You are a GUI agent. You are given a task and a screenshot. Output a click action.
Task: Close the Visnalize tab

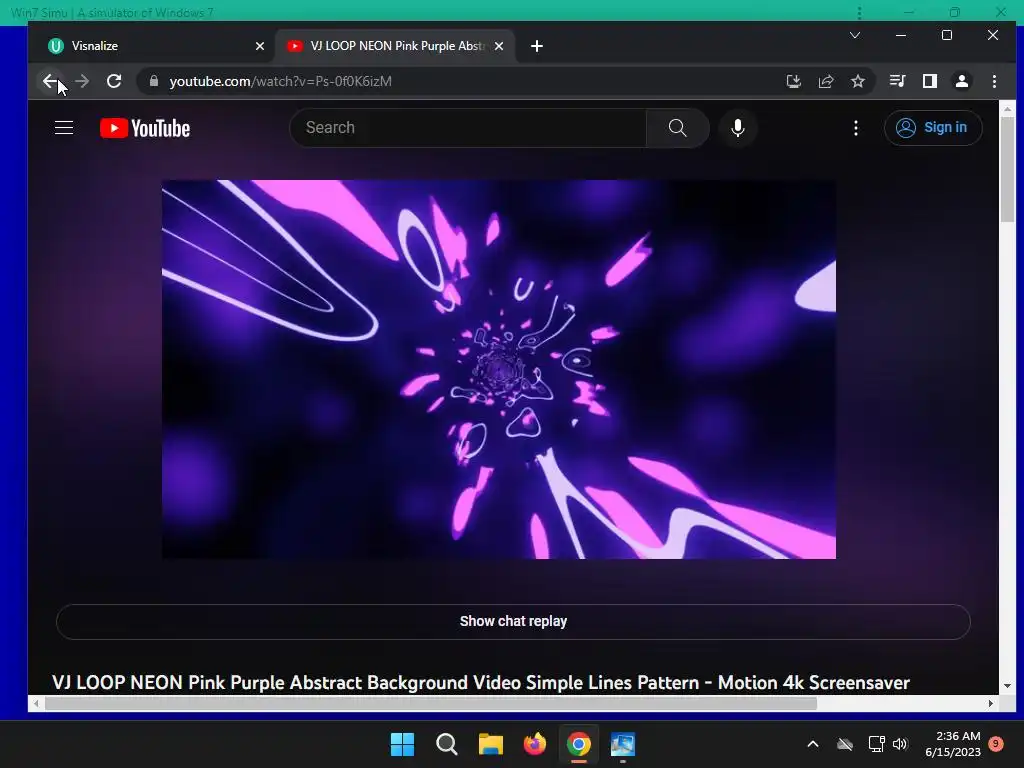(260, 46)
